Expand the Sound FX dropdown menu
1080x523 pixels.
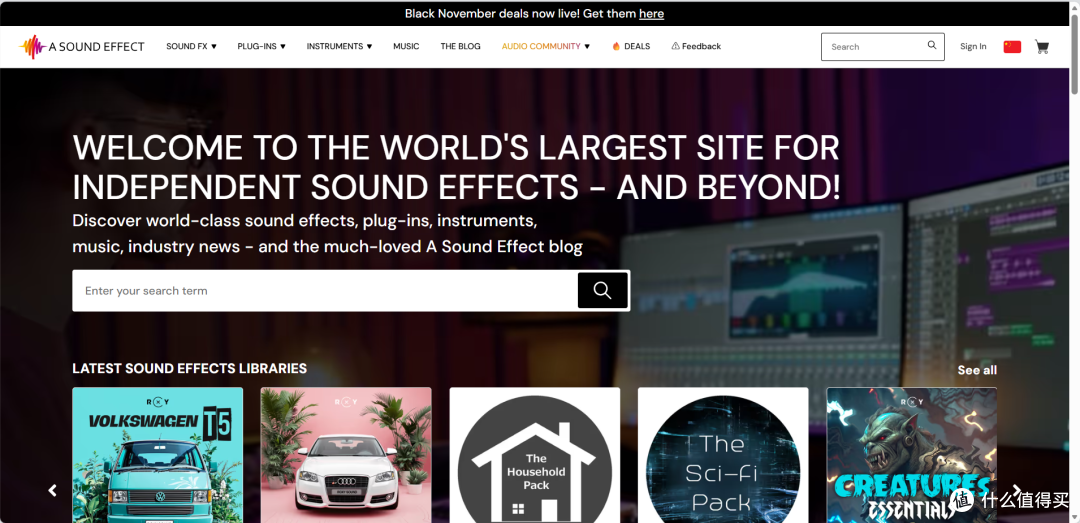[x=191, y=46]
